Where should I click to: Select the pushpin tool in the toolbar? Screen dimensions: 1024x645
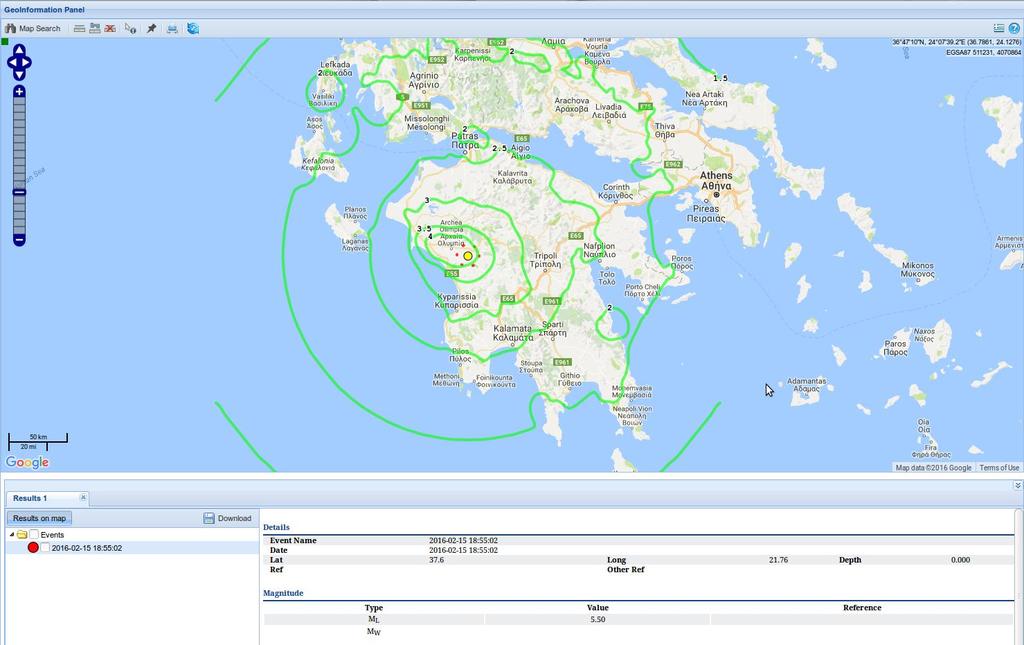click(x=152, y=29)
